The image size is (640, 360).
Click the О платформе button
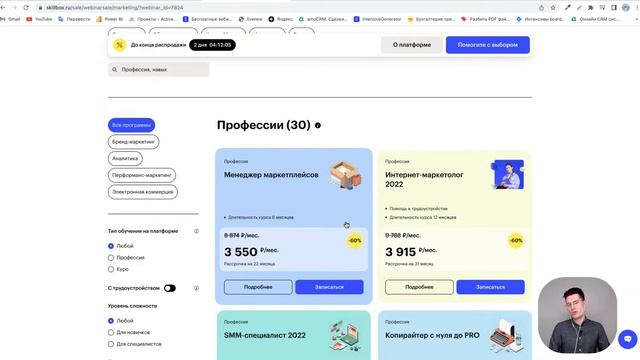tap(412, 45)
